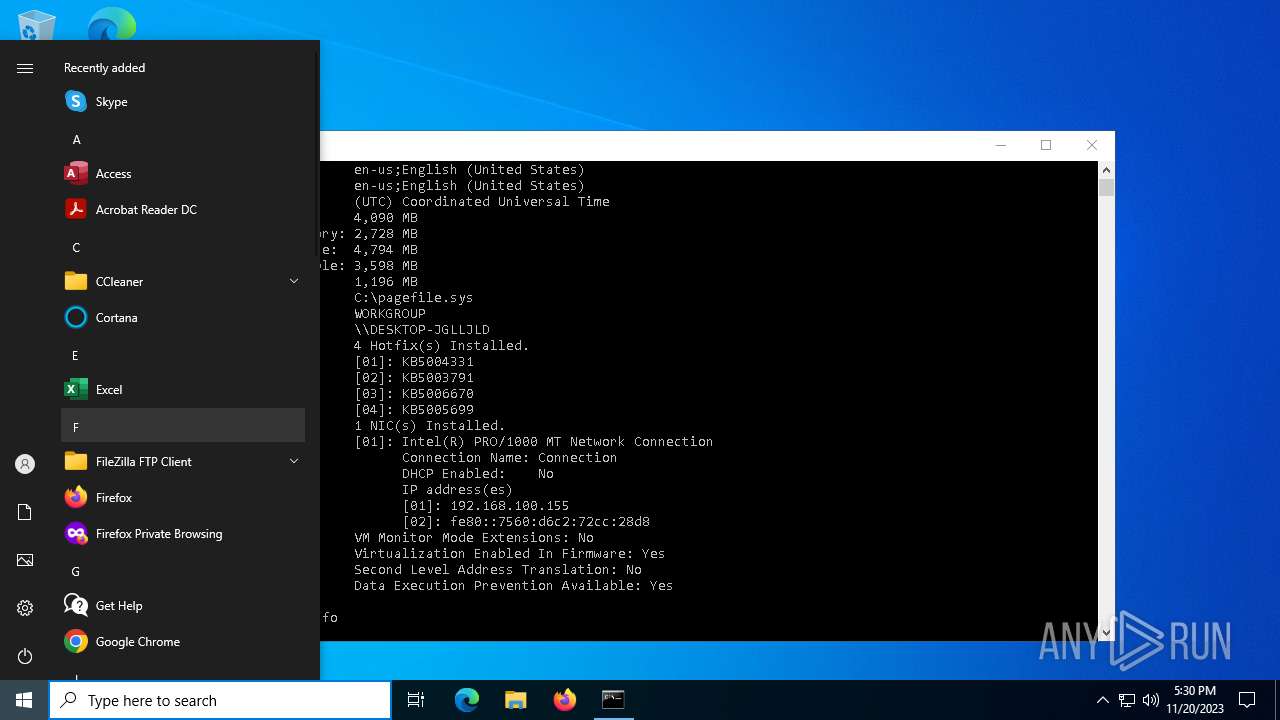Open the Get Help app
The height and width of the screenshot is (720, 1280).
183,606
